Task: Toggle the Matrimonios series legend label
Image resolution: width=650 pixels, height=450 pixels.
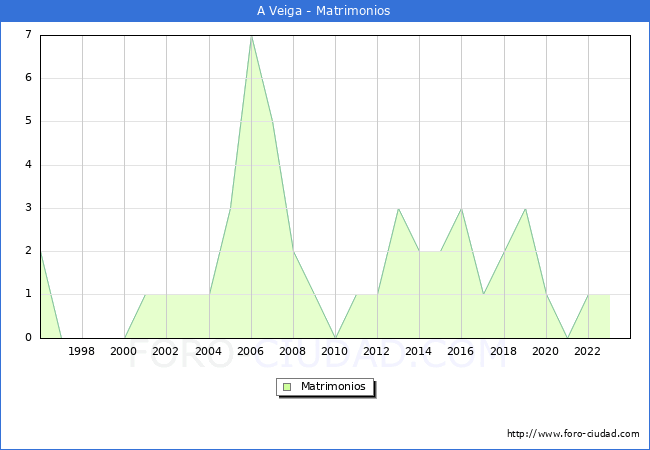Action: tap(331, 386)
